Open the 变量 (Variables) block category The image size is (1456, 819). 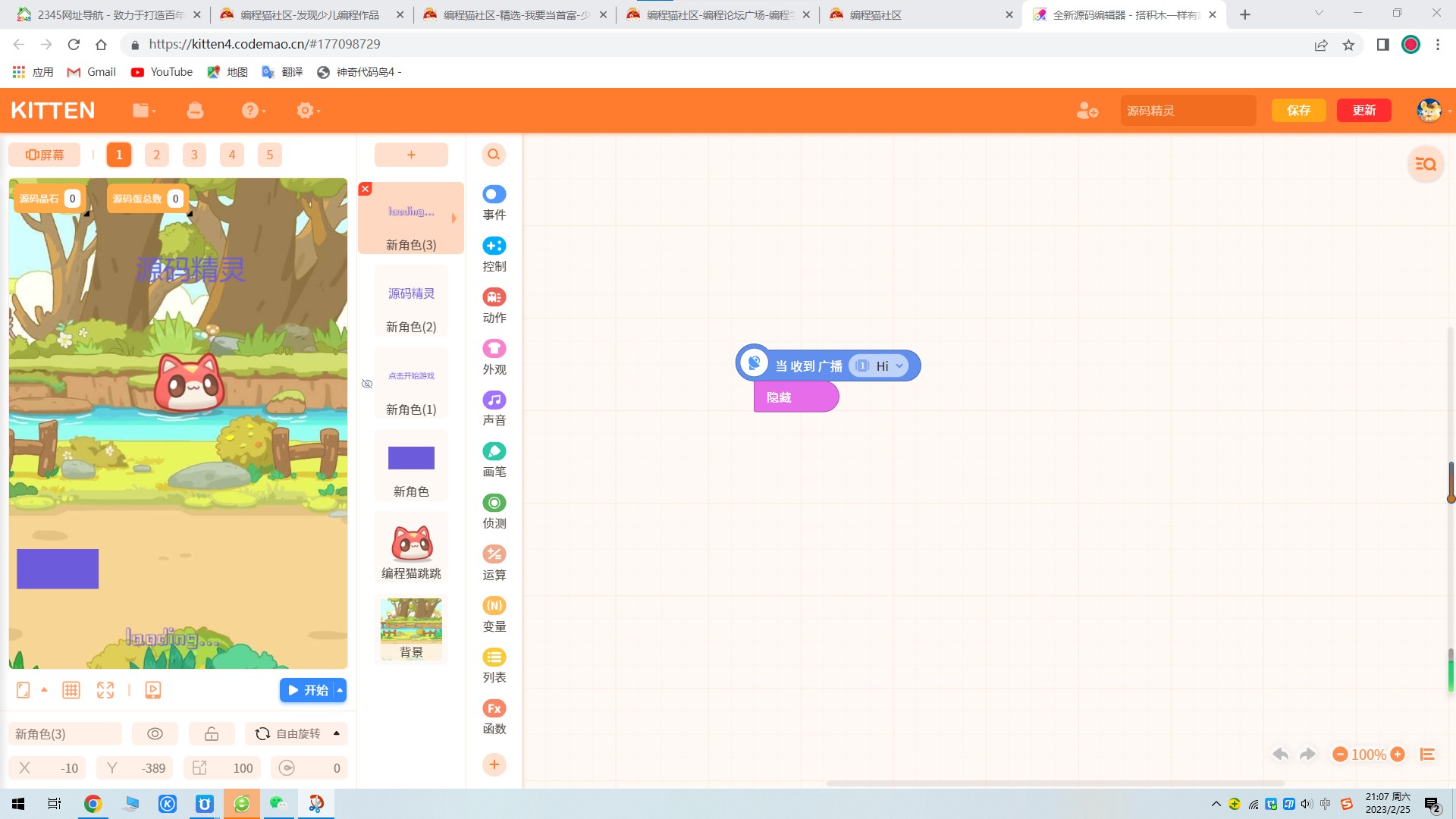coord(494,615)
